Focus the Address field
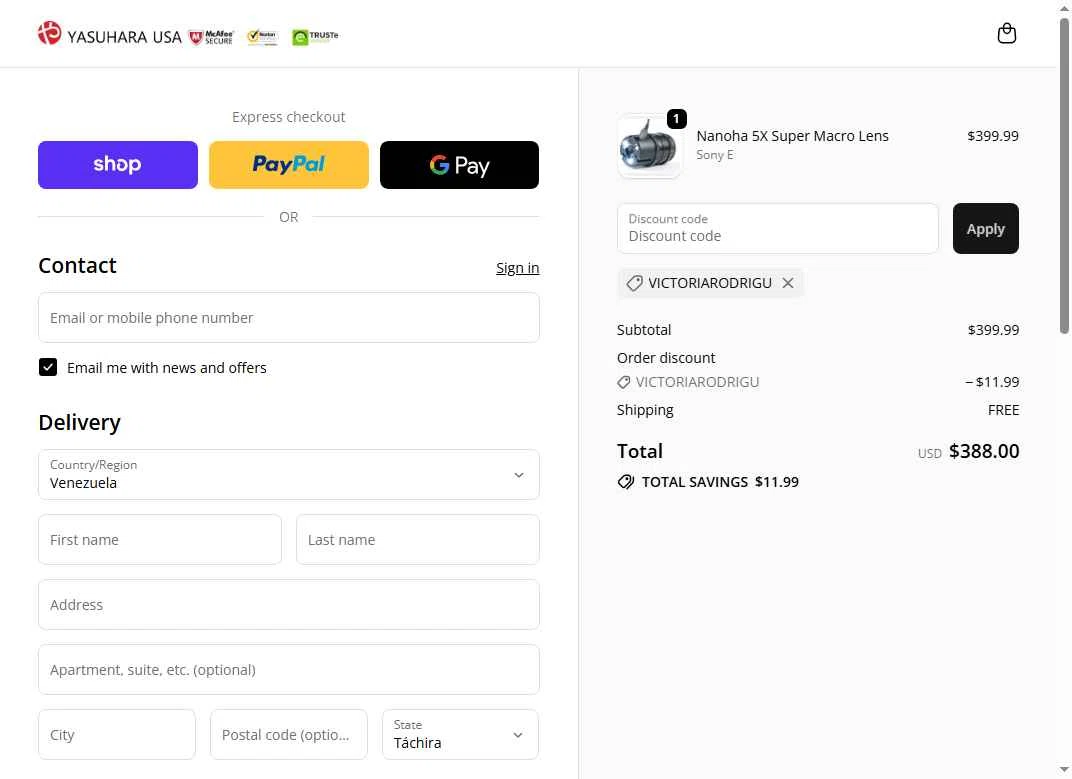The image size is (1072, 779). coord(289,605)
